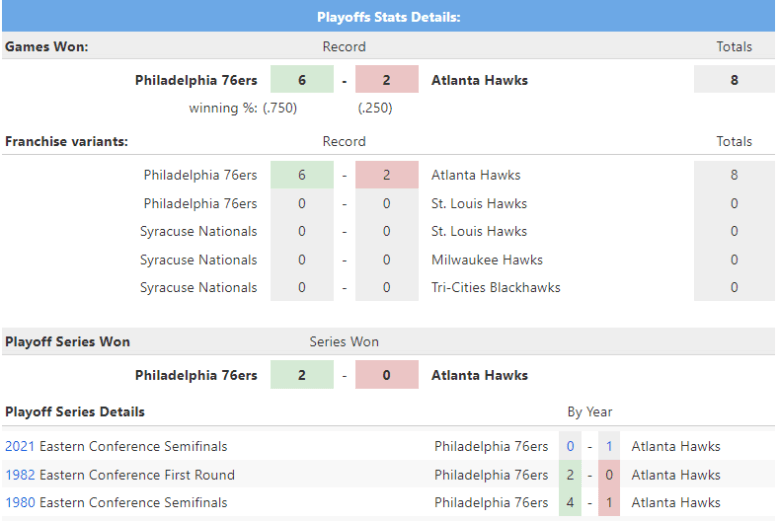Click the red 0 series won box

(x=386, y=376)
